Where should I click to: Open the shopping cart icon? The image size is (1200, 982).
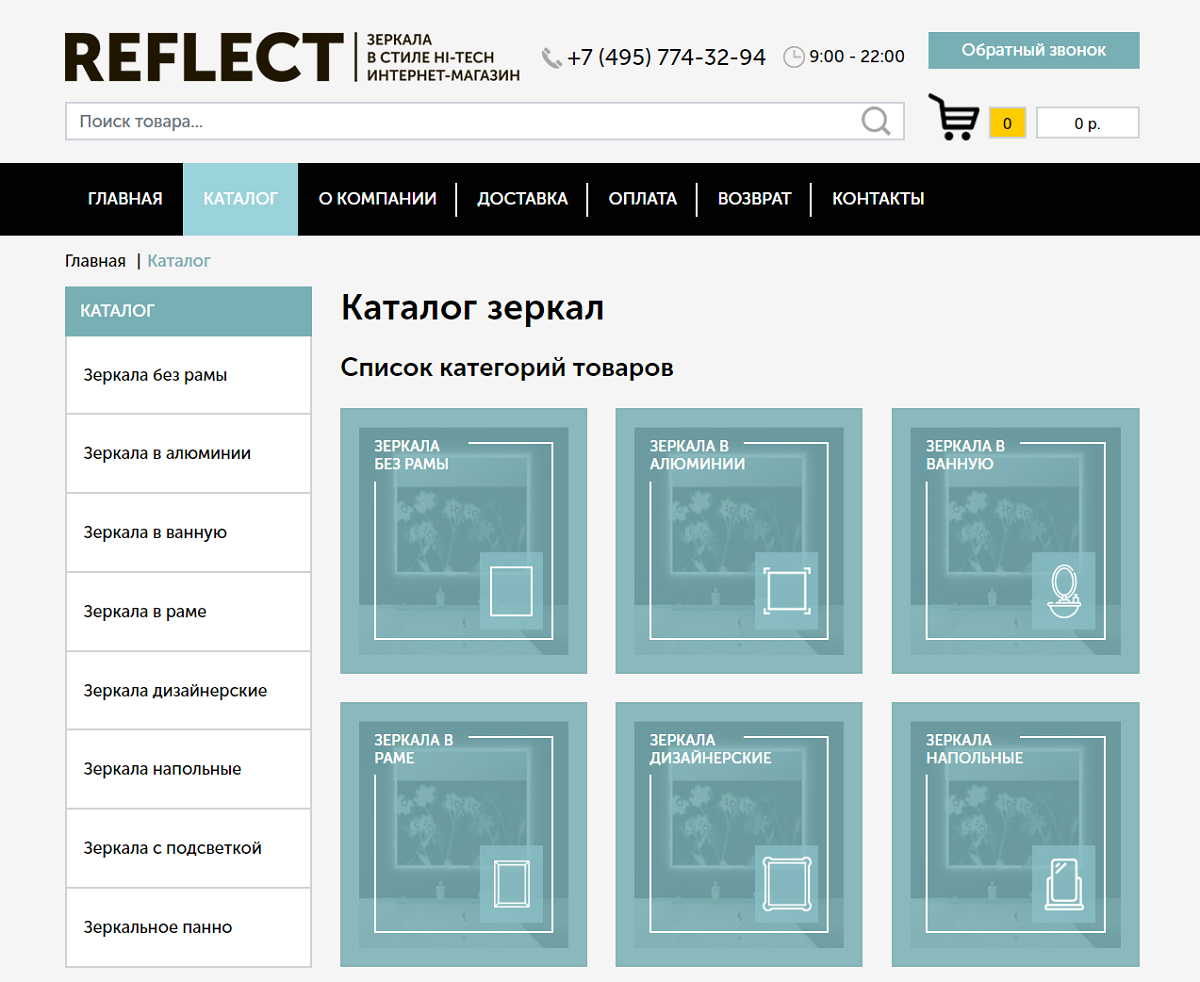coord(953,118)
